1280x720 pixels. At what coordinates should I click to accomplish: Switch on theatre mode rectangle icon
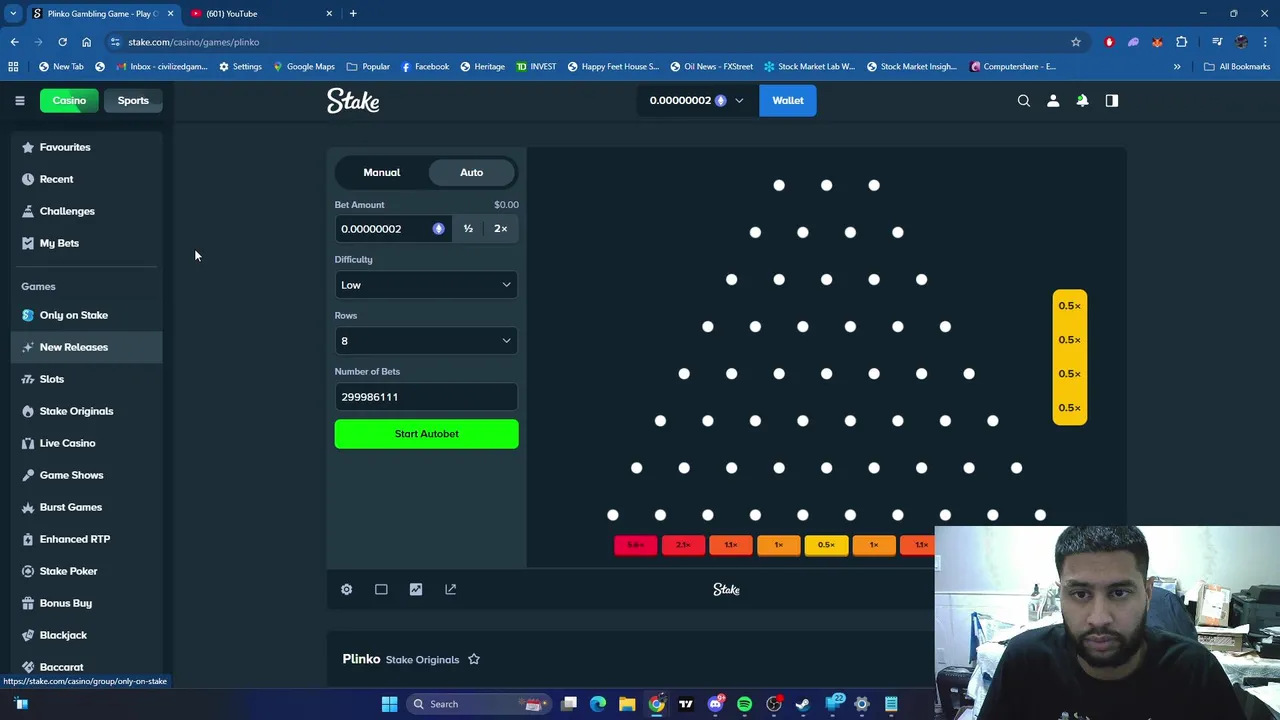(x=381, y=589)
